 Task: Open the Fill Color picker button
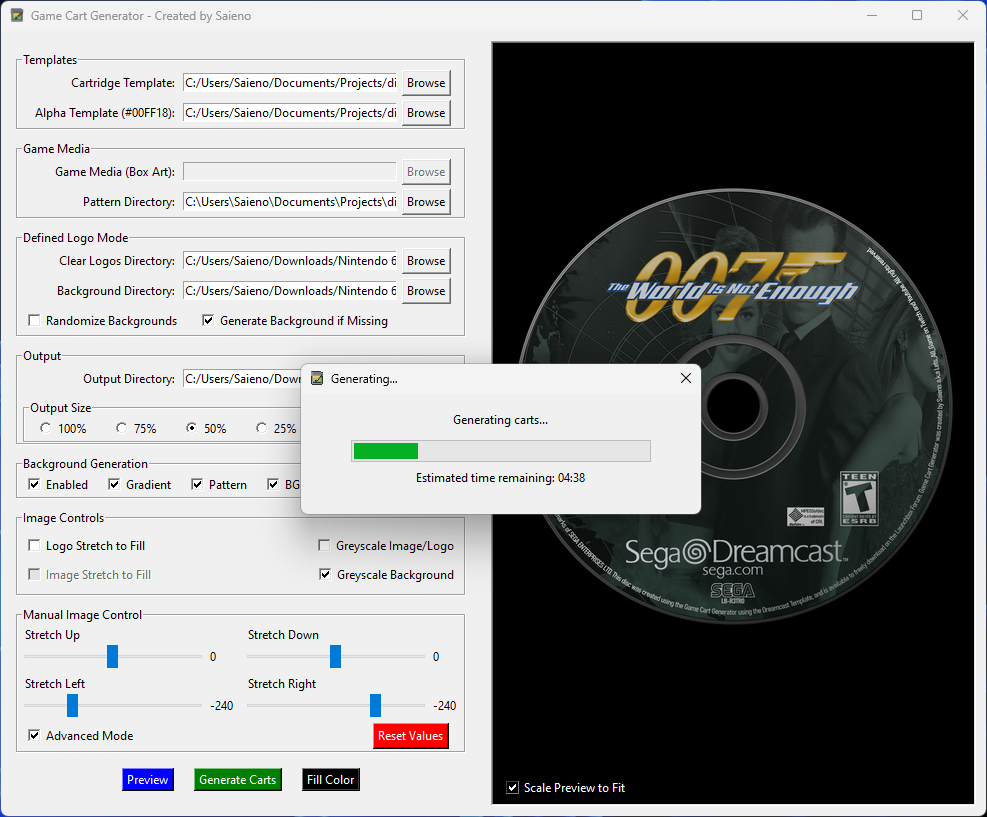331,780
